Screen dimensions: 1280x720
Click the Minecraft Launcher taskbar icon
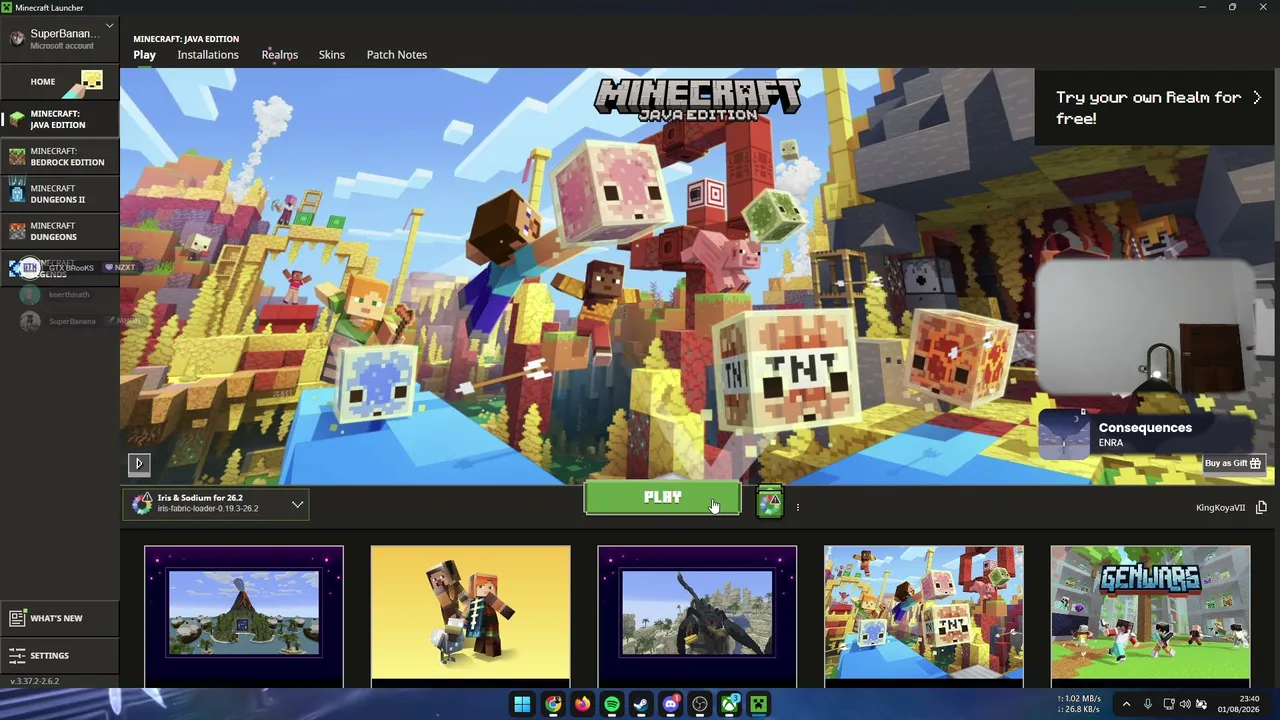pos(759,705)
